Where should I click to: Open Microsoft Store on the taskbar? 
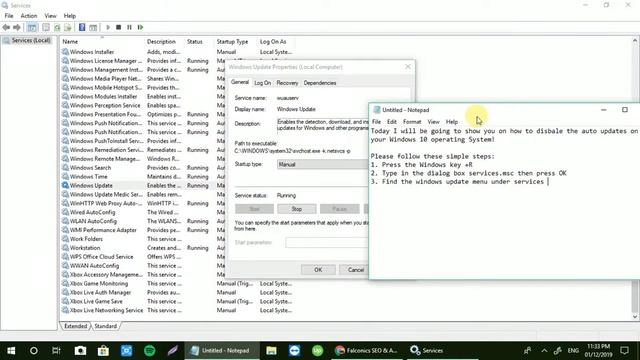tap(103, 351)
